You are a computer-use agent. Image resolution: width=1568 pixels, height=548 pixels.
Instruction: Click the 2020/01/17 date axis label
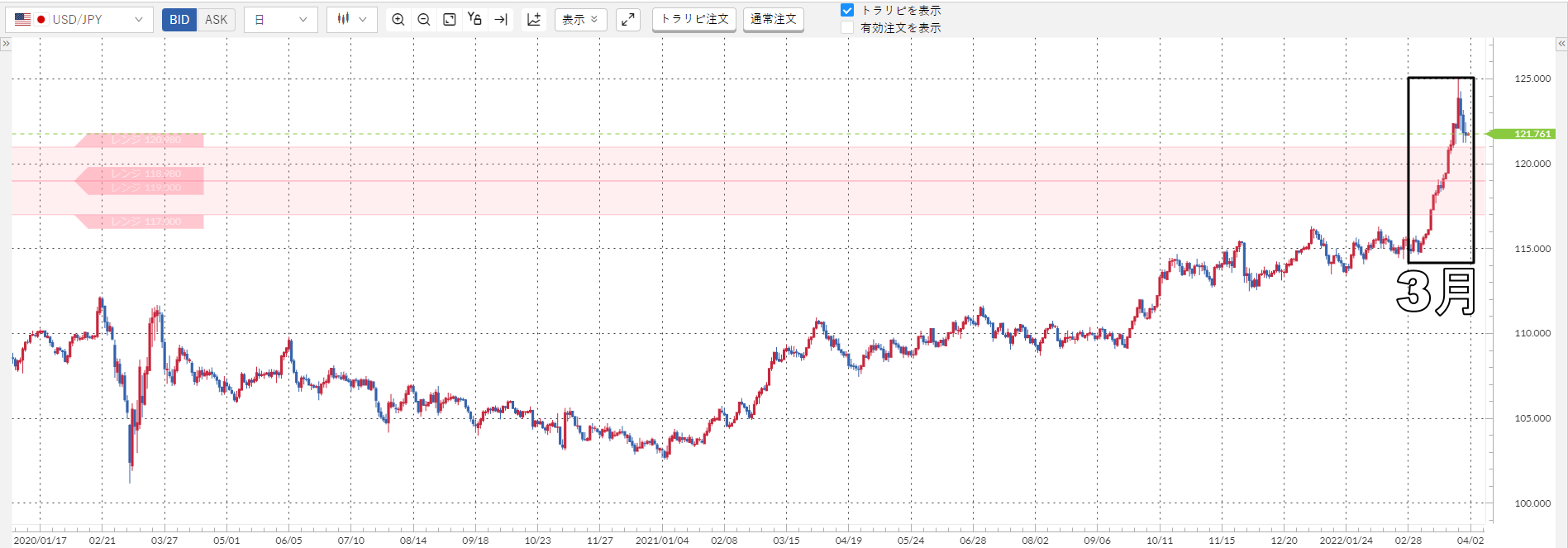pos(41,541)
